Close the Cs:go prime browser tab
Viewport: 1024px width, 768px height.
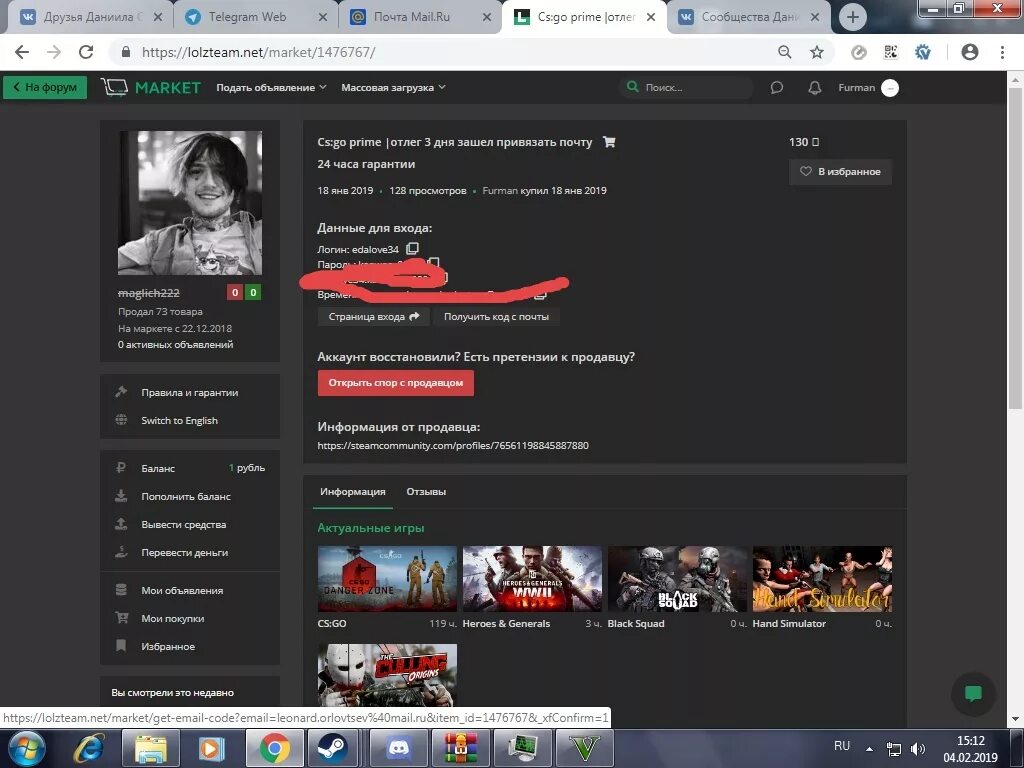pyautogui.click(x=651, y=18)
